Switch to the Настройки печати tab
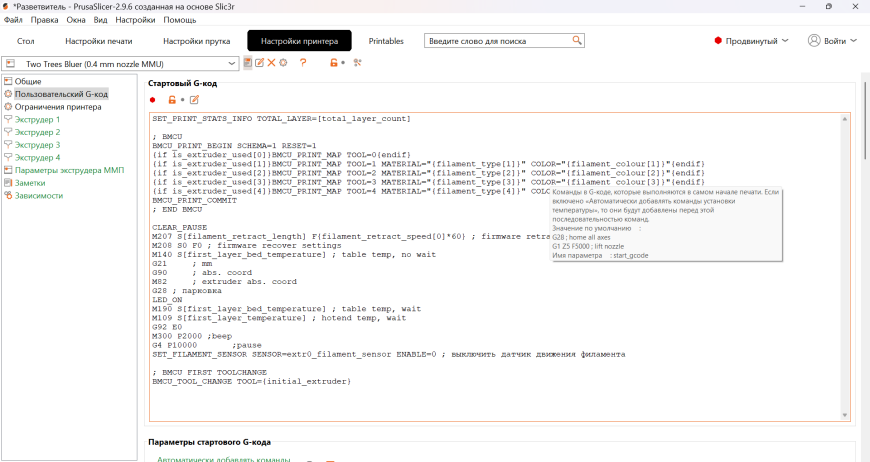The image size is (870, 462). pyautogui.click(x=99, y=41)
